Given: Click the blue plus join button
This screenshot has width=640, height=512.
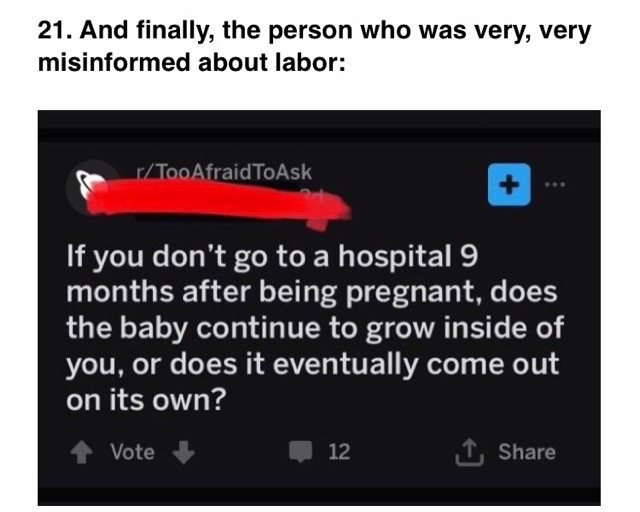Looking at the screenshot, I should pyautogui.click(x=509, y=185).
